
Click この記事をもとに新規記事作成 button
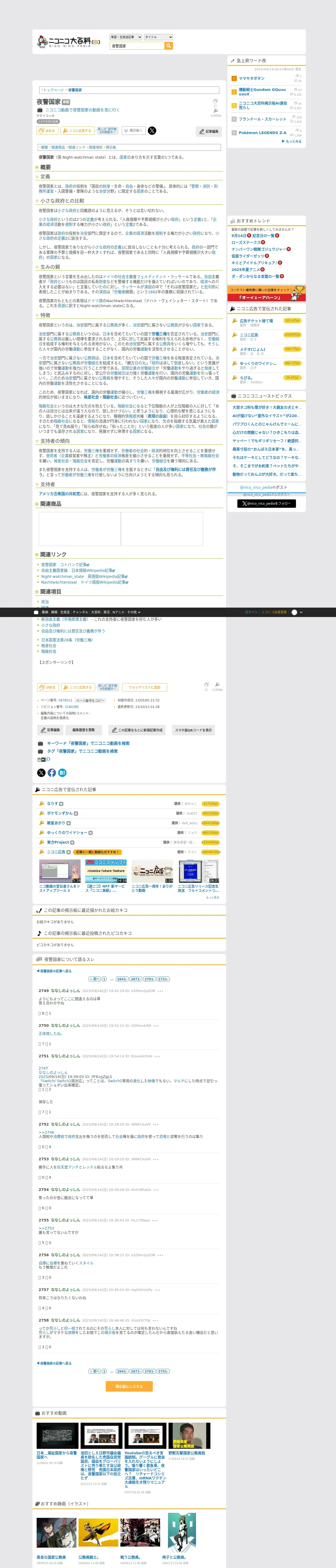[137, 730]
